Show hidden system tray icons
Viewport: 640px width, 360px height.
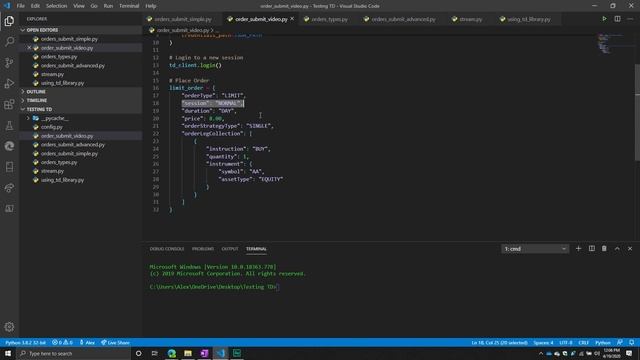tap(541, 353)
